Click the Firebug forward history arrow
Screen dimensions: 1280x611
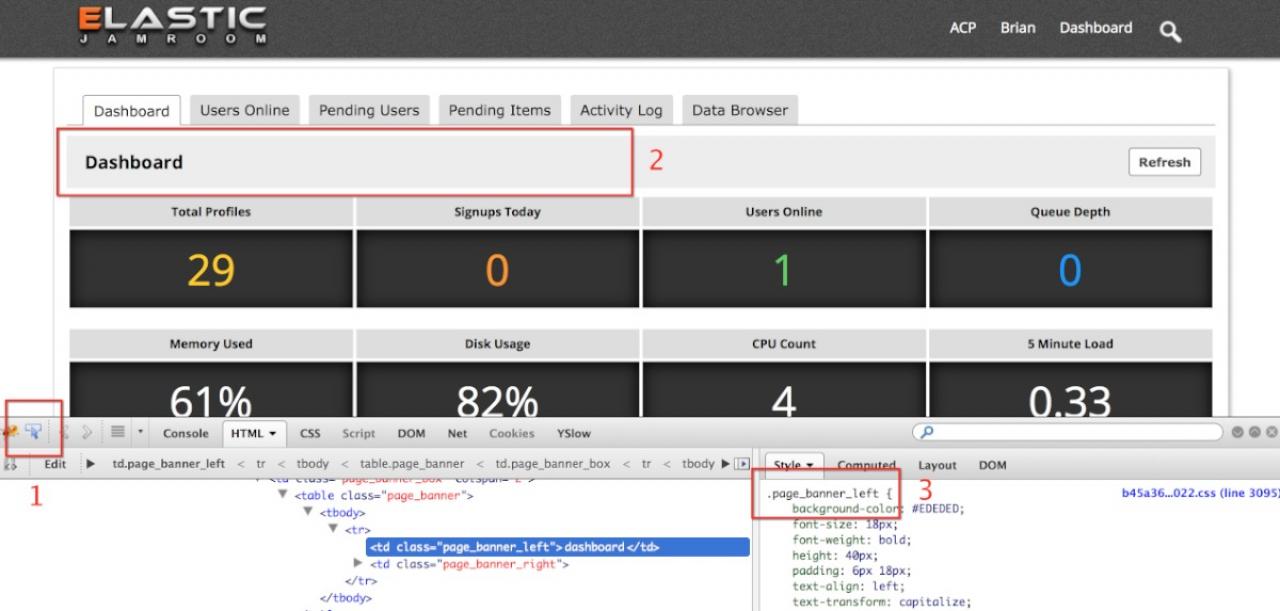(88, 432)
